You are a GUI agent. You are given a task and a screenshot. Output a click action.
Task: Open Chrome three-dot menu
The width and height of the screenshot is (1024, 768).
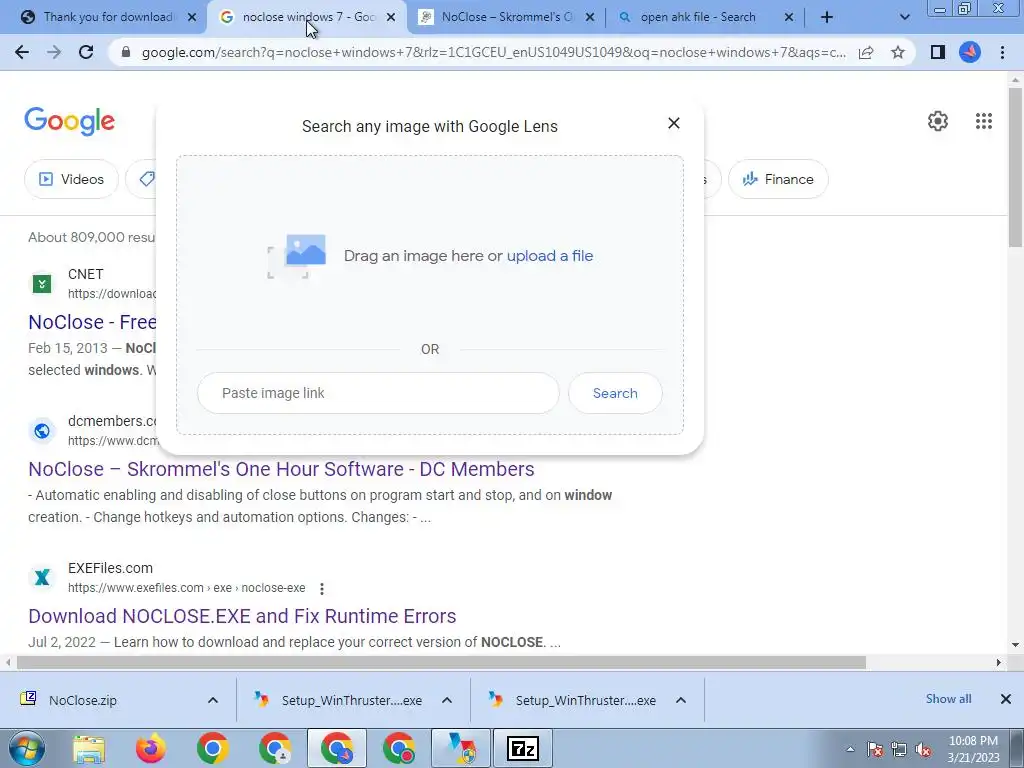pyautogui.click(x=1002, y=52)
